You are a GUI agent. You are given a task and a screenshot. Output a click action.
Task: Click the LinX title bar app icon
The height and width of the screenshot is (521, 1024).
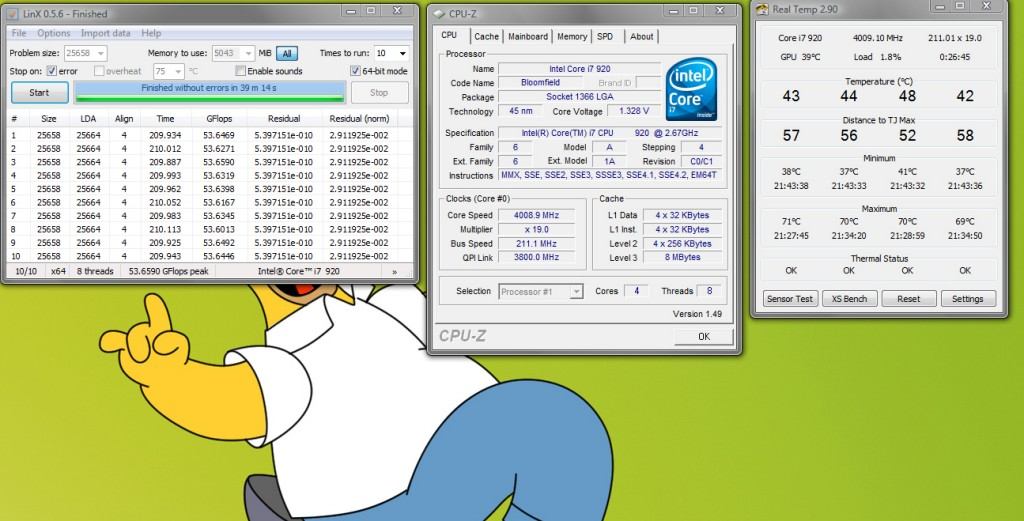[x=12, y=14]
